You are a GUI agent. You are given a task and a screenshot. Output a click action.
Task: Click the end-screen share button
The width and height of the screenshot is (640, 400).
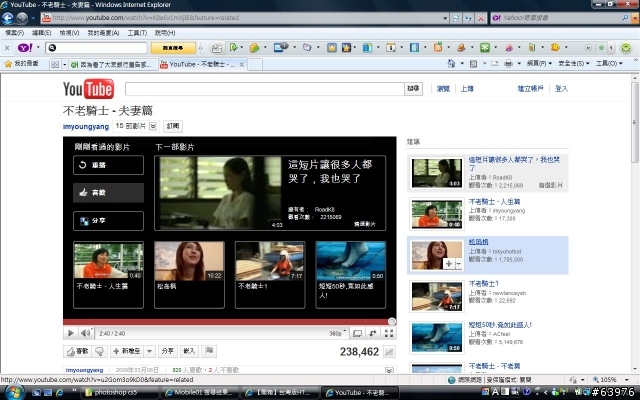108,220
